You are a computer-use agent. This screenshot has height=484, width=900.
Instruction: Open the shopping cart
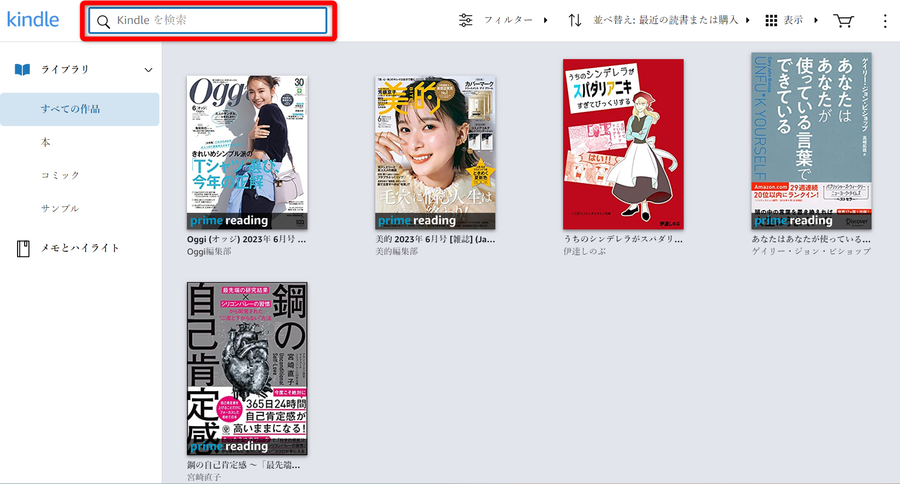pos(843,21)
